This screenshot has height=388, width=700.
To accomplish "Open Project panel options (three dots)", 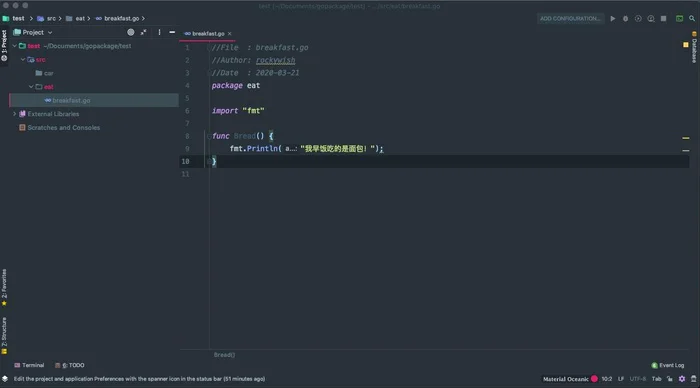I will (x=159, y=32).
